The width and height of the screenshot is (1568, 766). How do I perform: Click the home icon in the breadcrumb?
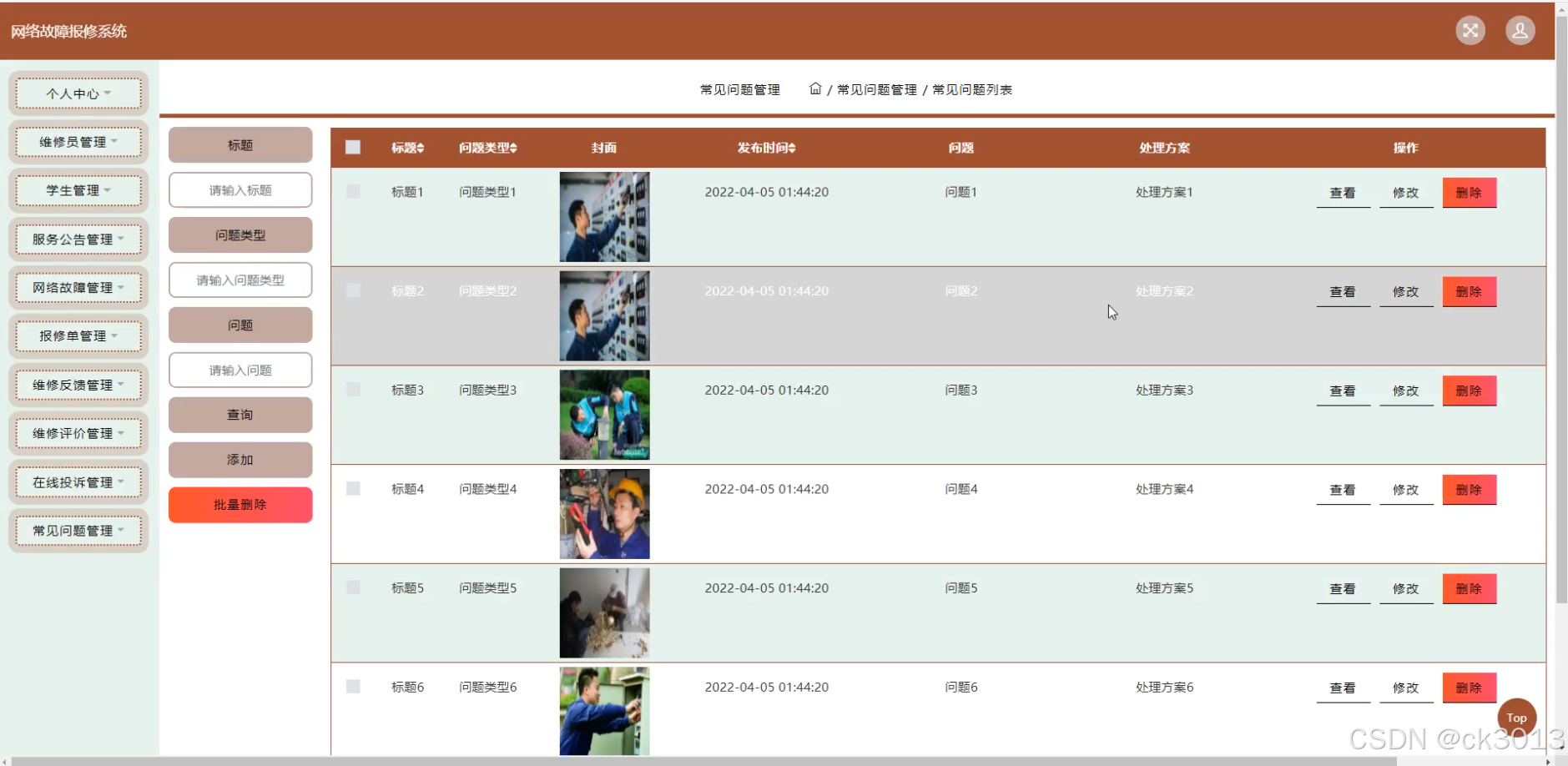pos(816,88)
